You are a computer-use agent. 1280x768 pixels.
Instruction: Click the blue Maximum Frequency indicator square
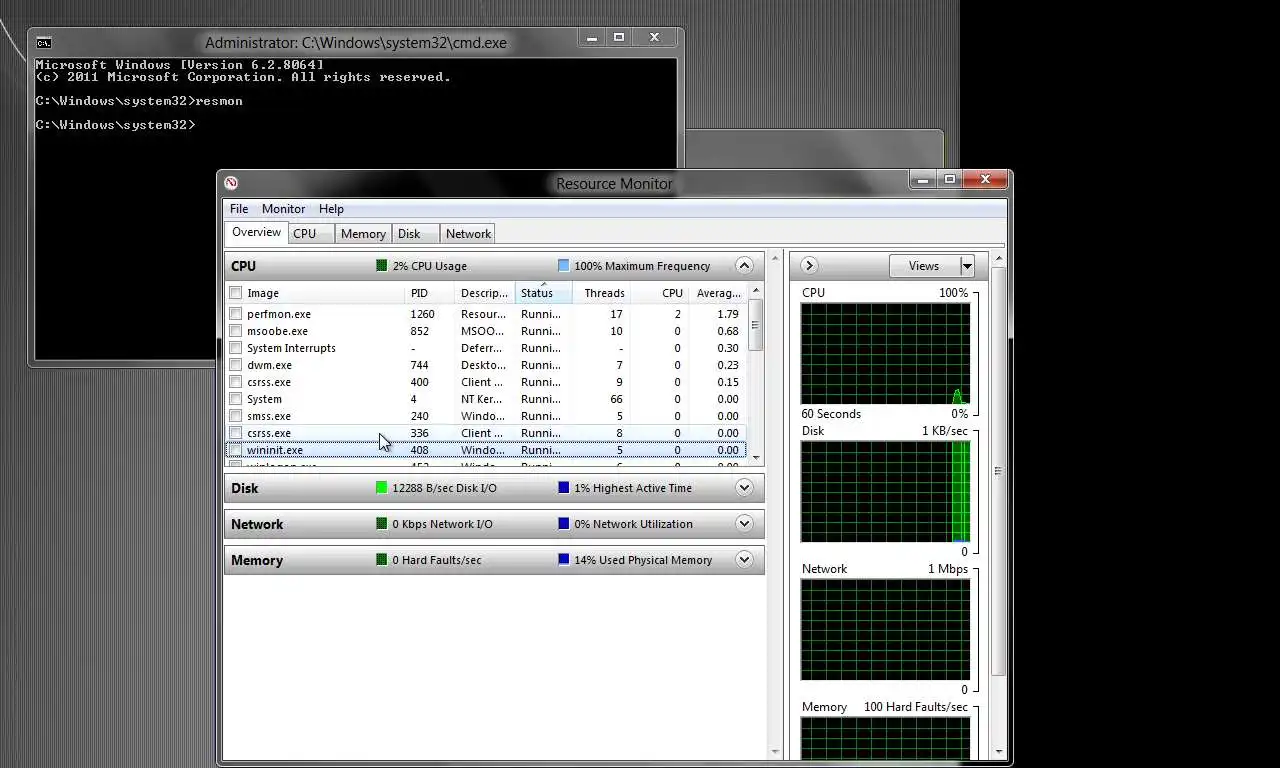coord(564,266)
